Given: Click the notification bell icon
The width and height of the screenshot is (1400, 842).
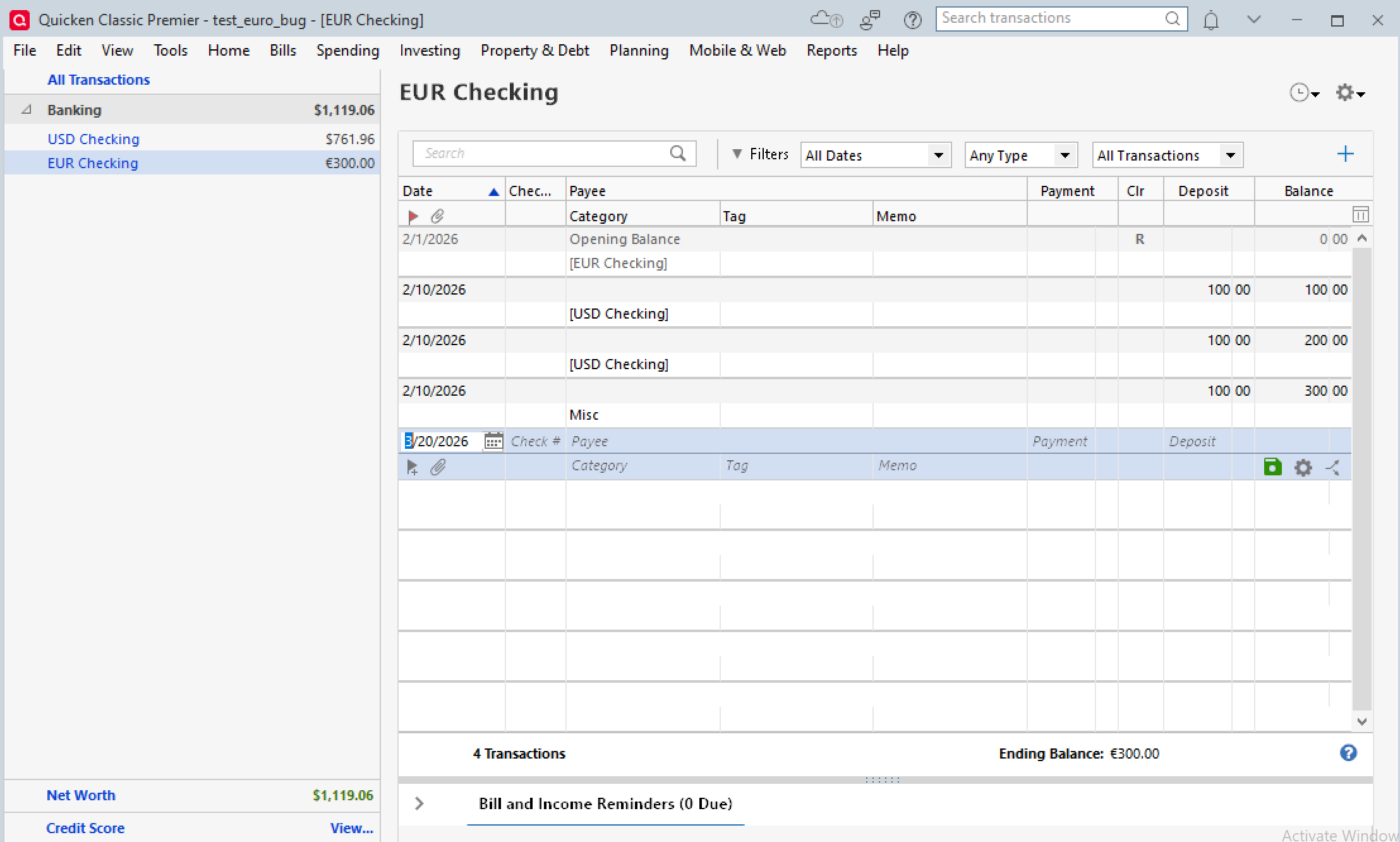Looking at the screenshot, I should pos(1211,20).
